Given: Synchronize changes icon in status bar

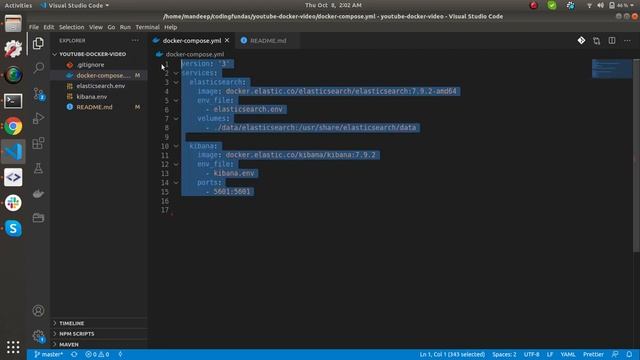Looking at the screenshot, I should [74, 354].
